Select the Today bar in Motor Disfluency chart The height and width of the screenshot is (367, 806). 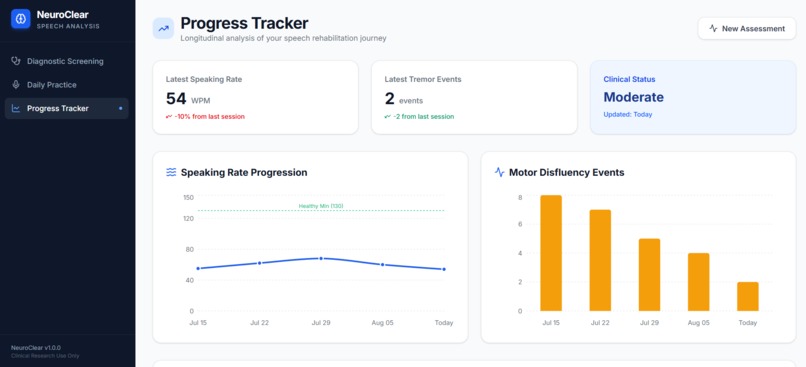click(748, 297)
